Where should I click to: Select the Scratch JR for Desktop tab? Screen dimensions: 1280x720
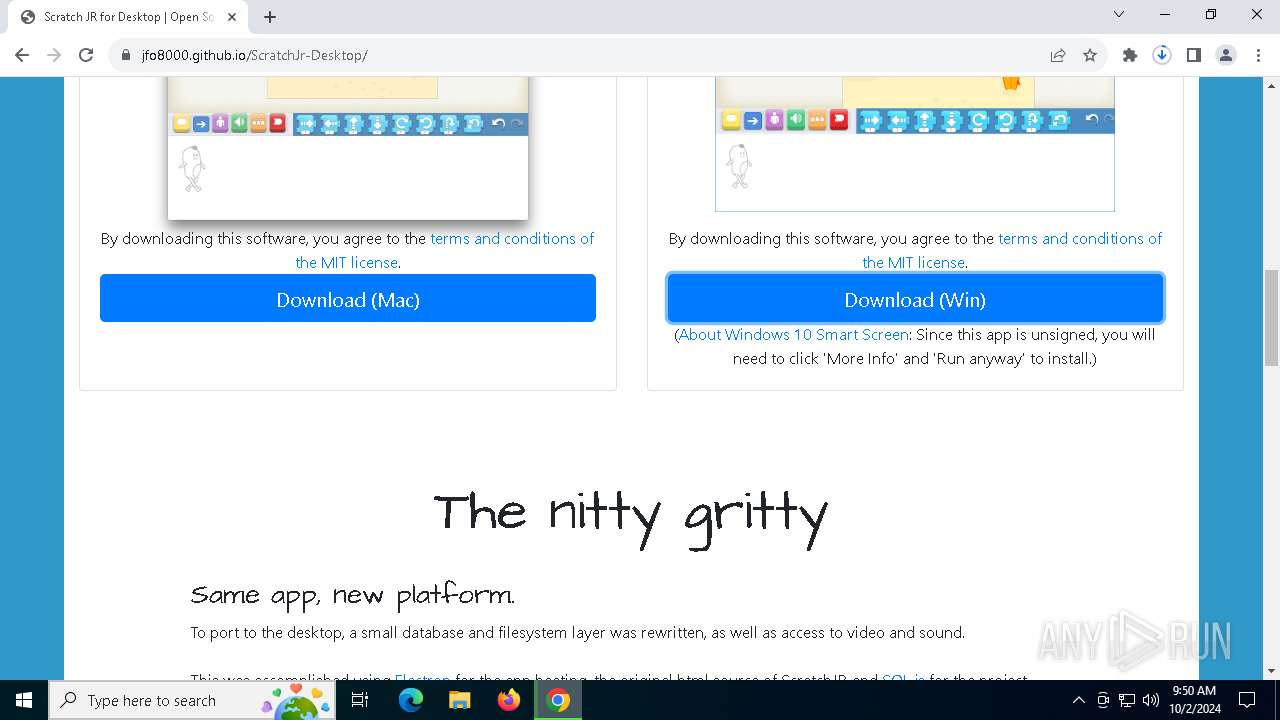127,17
